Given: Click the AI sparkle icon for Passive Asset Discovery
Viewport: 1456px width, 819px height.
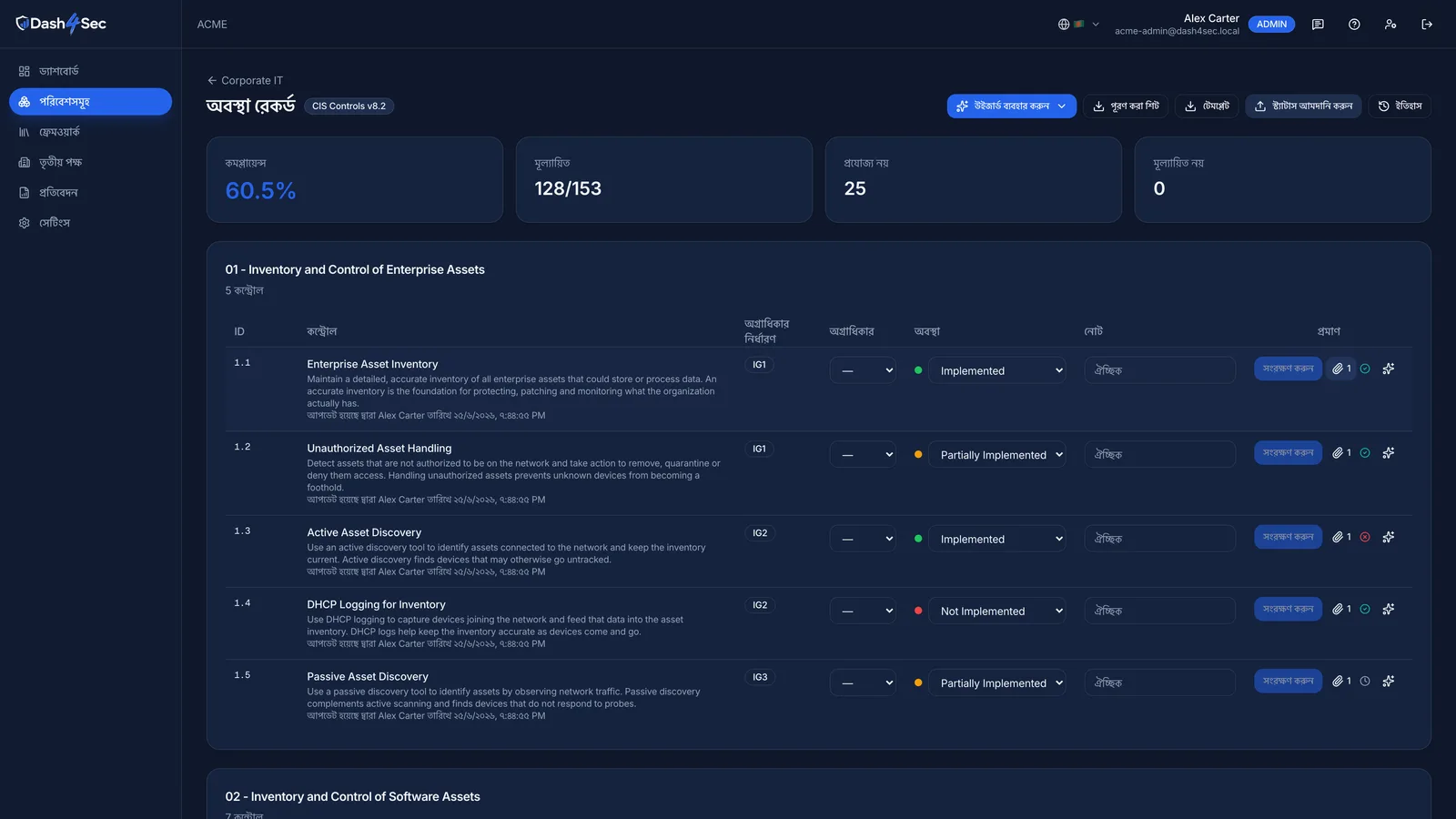Looking at the screenshot, I should pos(1389,681).
